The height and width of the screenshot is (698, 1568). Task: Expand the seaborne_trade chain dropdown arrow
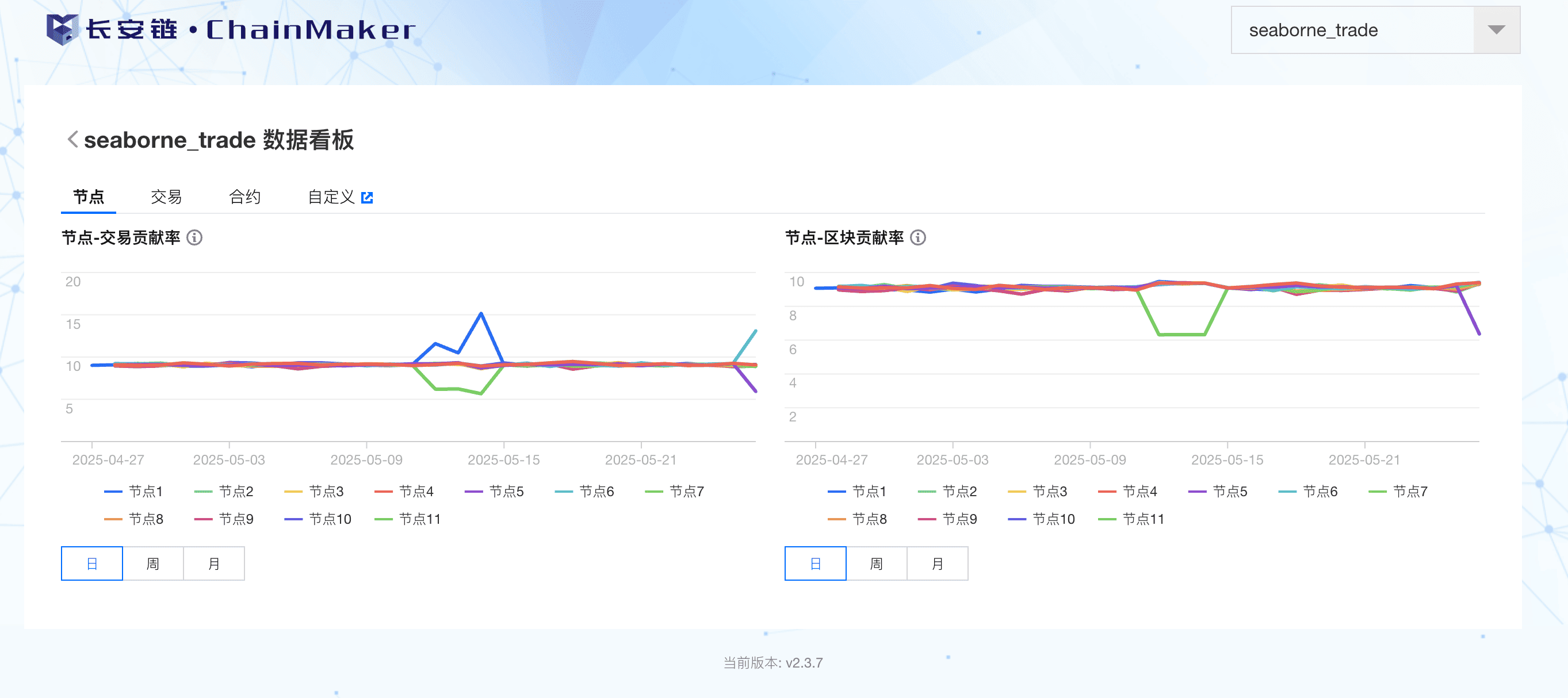[x=1496, y=30]
